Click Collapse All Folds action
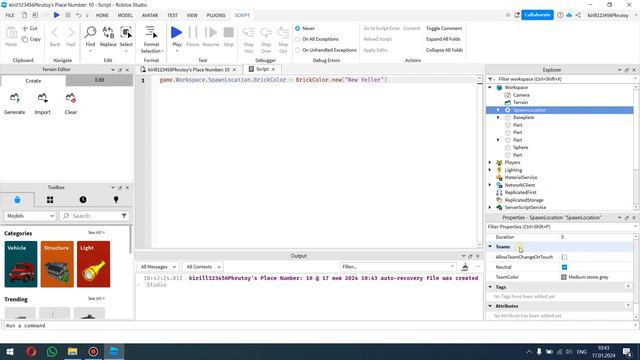Image resolution: width=640 pixels, height=360 pixels. pyautogui.click(x=444, y=50)
